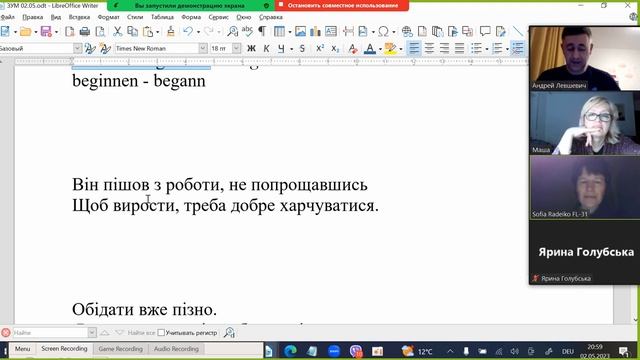The height and width of the screenshot is (360, 640).
Task: Close the find toolbar with the red X
Action: coord(6,333)
